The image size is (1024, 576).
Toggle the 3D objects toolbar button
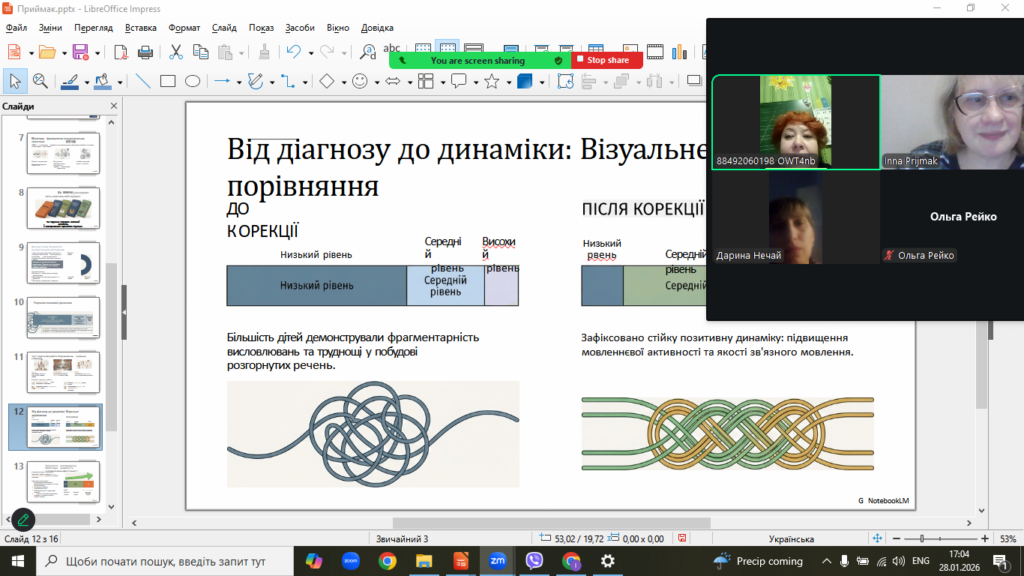pyautogui.click(x=524, y=81)
